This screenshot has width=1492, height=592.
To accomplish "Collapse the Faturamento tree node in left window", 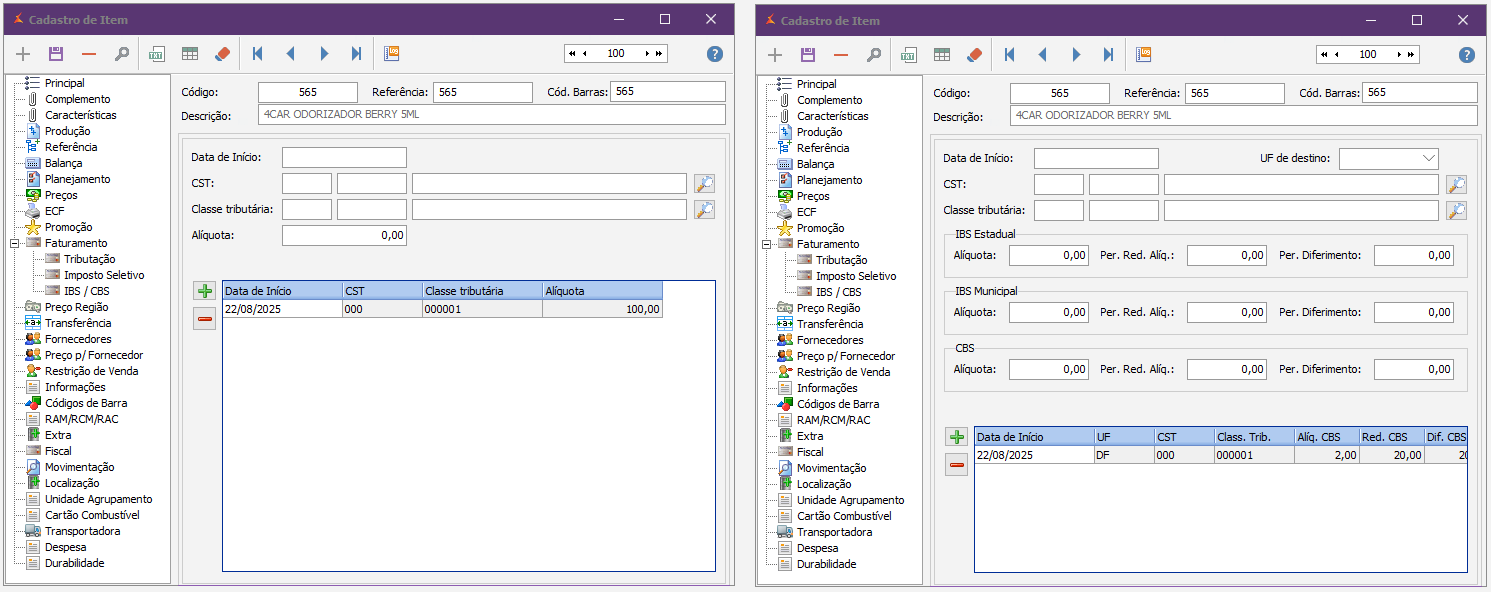I will [x=14, y=243].
